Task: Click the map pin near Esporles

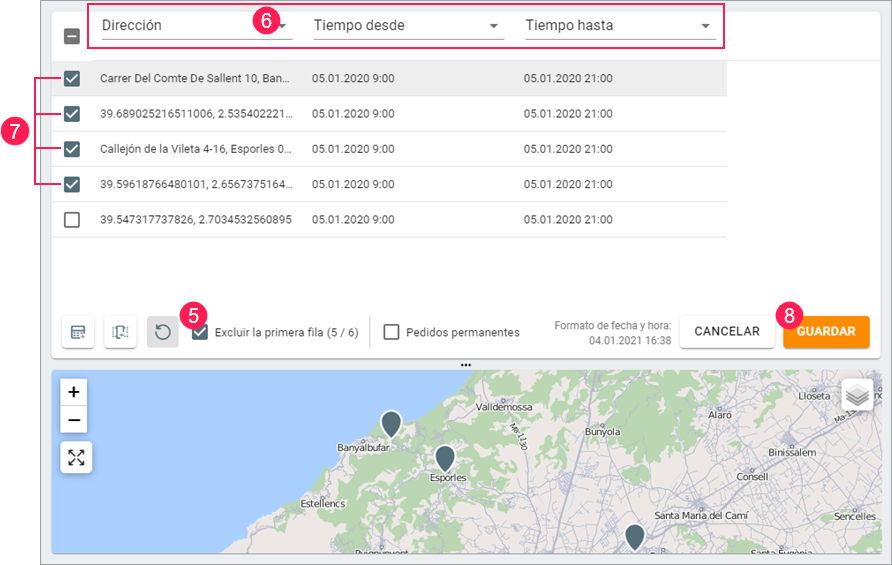Action: click(x=445, y=458)
